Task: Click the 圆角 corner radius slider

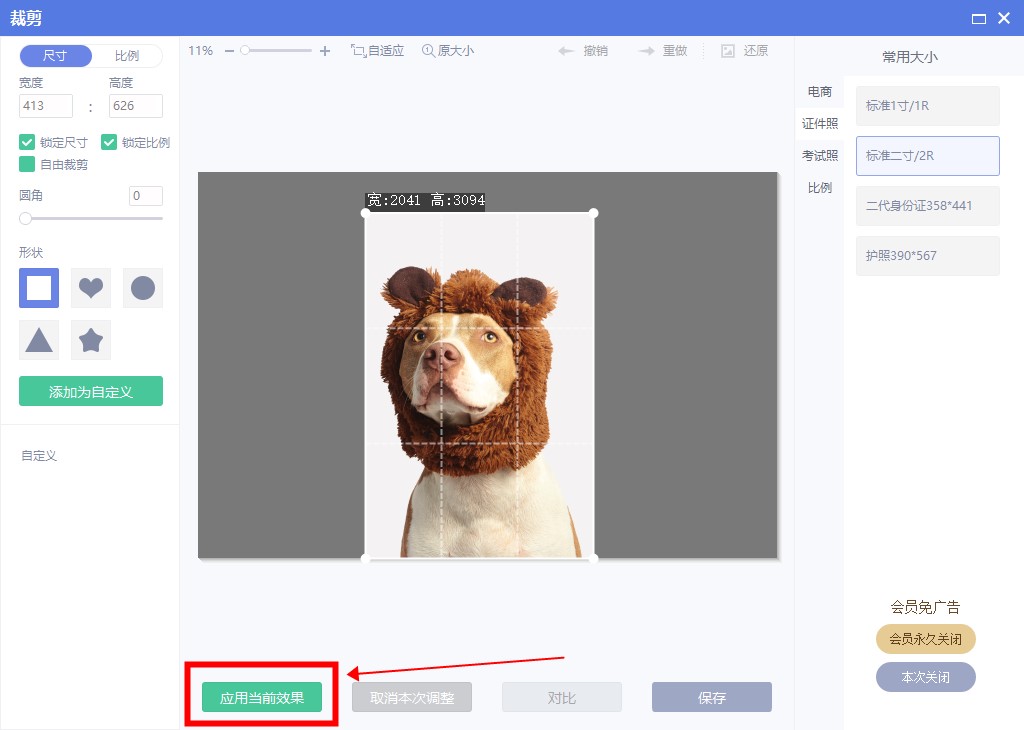Action: pyautogui.click(x=91, y=218)
